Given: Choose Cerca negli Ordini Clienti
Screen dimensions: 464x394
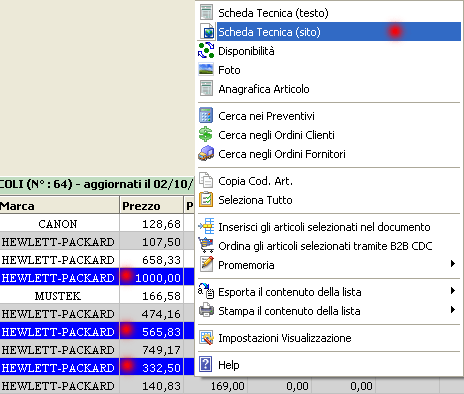Looking at the screenshot, I should coord(329,135).
